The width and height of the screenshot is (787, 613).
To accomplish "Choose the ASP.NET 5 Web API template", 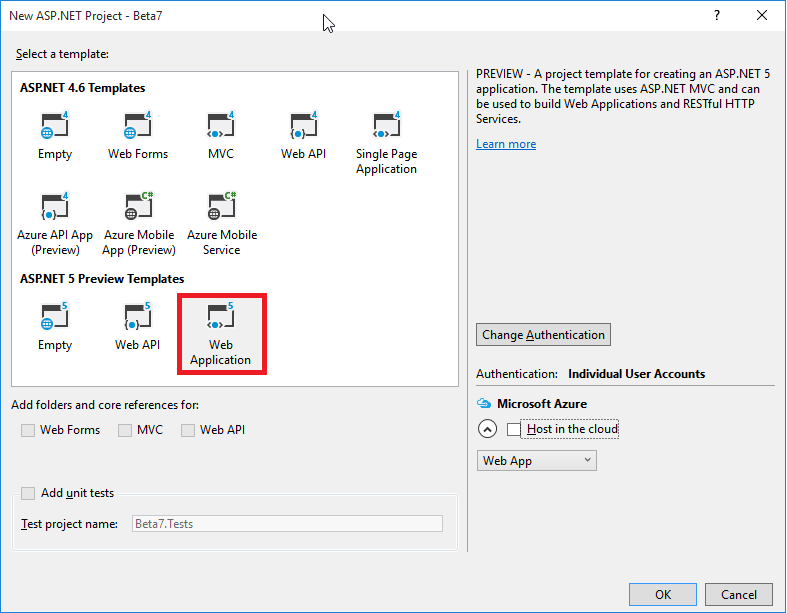I will point(138,326).
